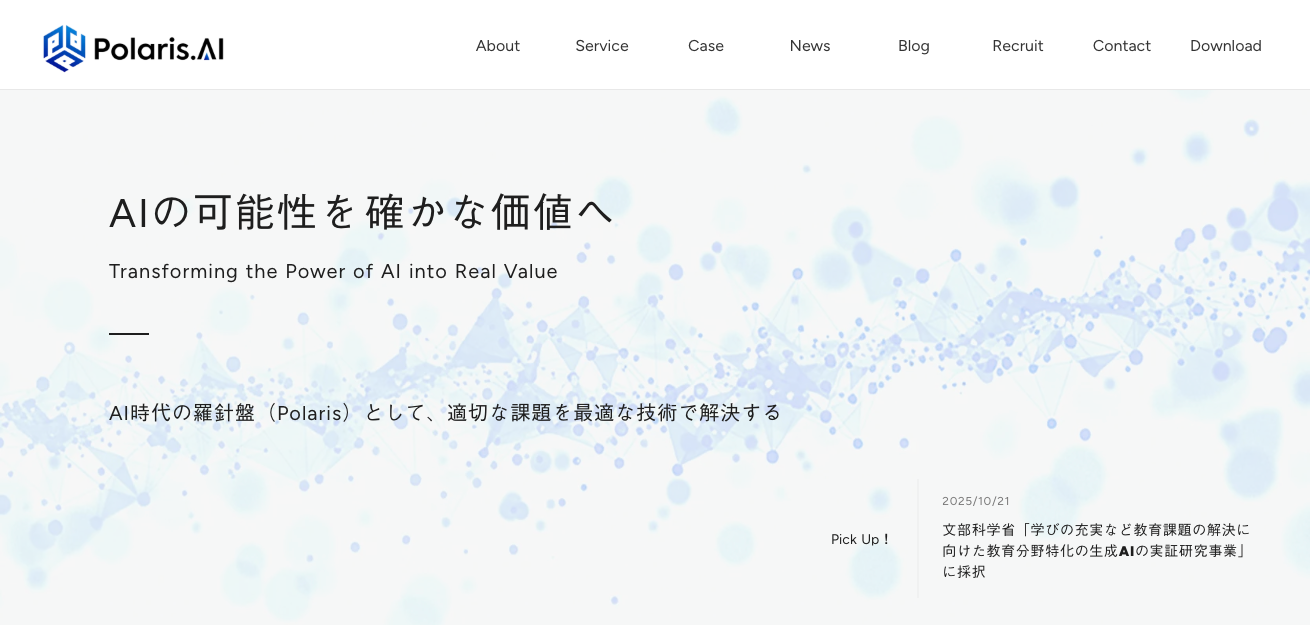The image size is (1310, 625).
Task: Click the Pick Up! label
Action: pos(859,539)
